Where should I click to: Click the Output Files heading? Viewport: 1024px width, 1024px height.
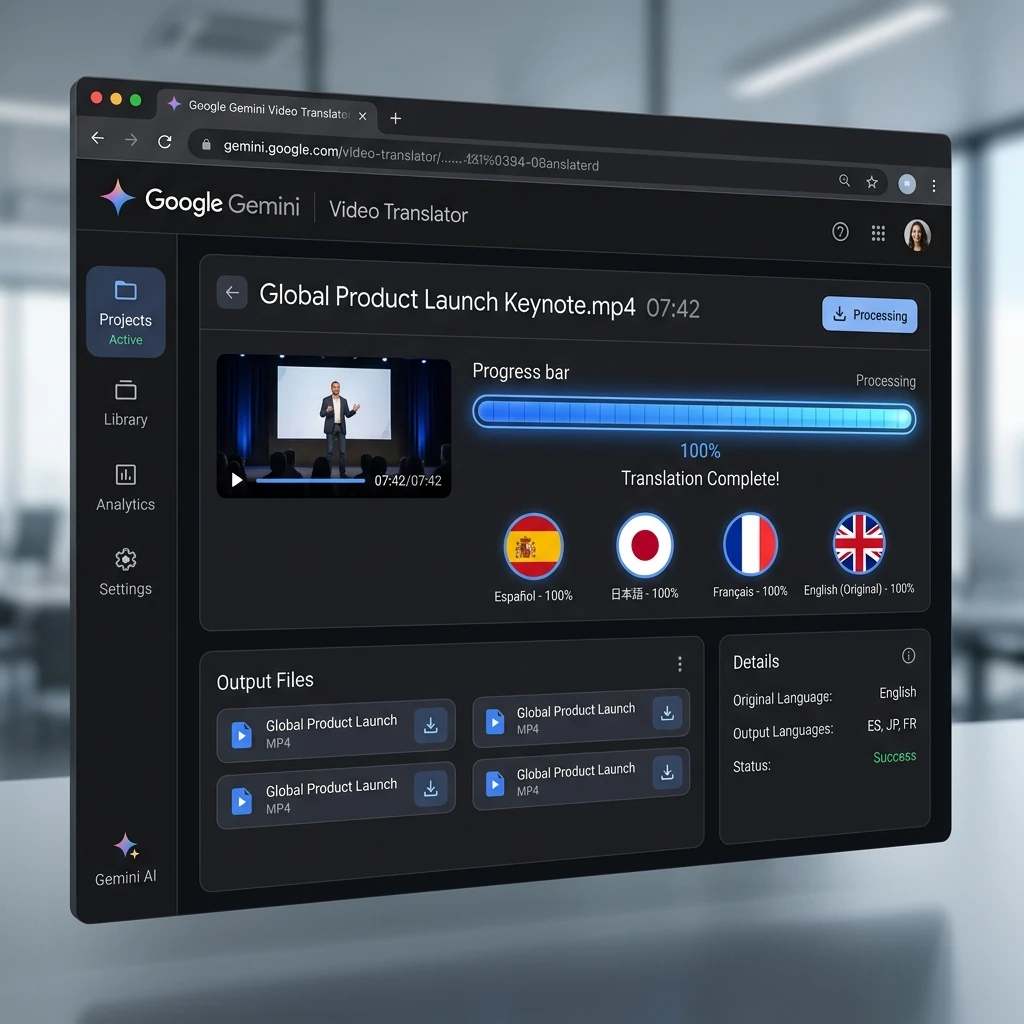tap(265, 681)
